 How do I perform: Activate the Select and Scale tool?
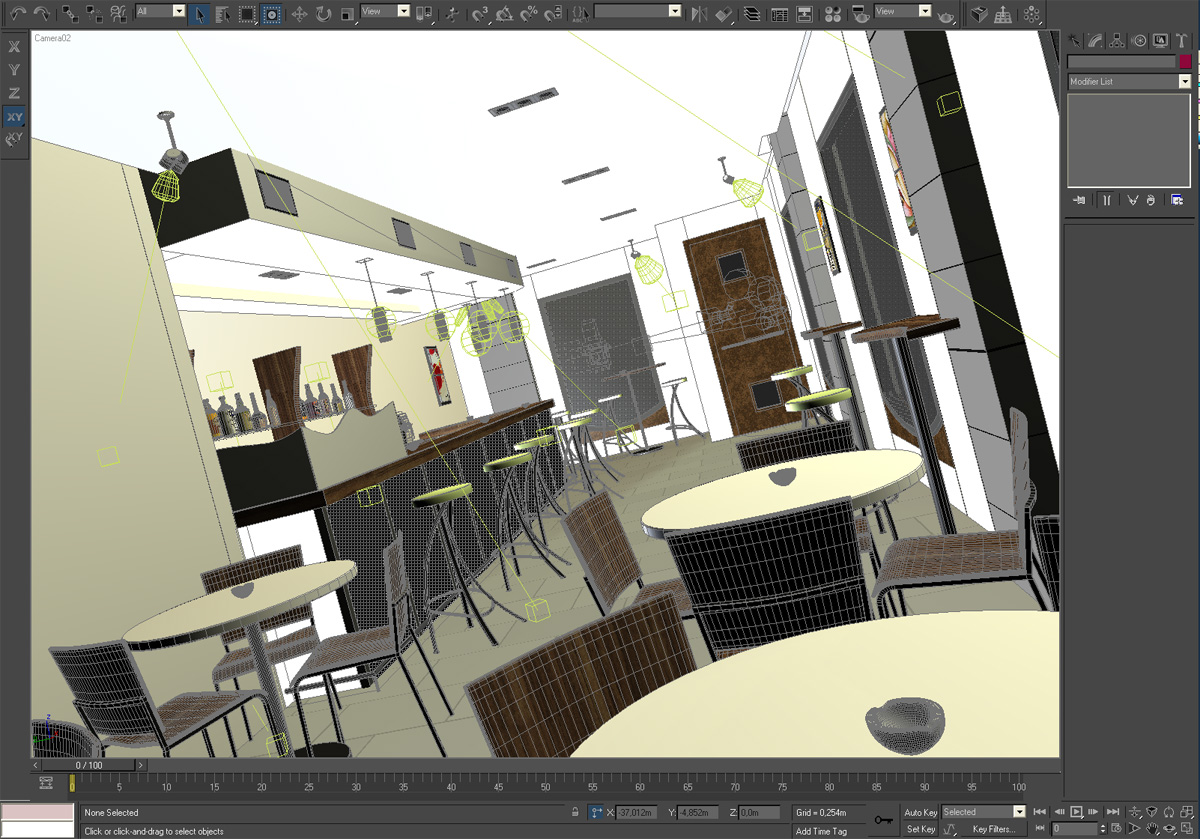click(347, 14)
